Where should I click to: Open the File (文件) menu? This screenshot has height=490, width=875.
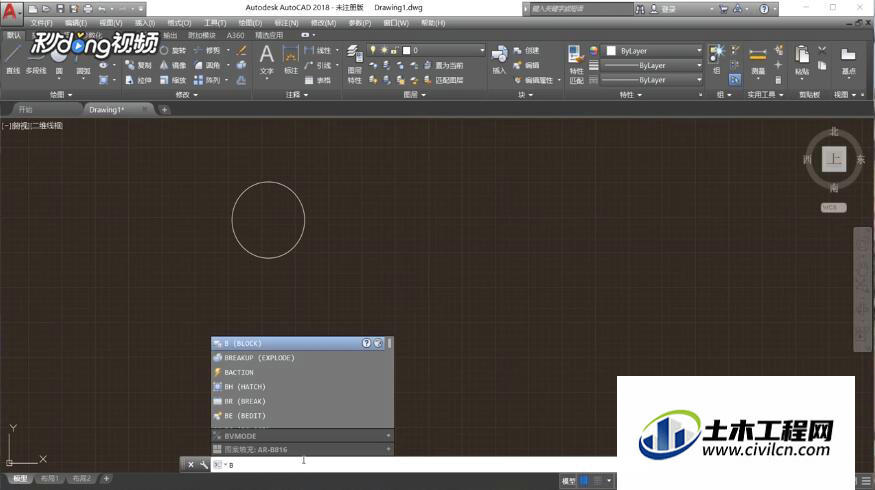[41, 23]
